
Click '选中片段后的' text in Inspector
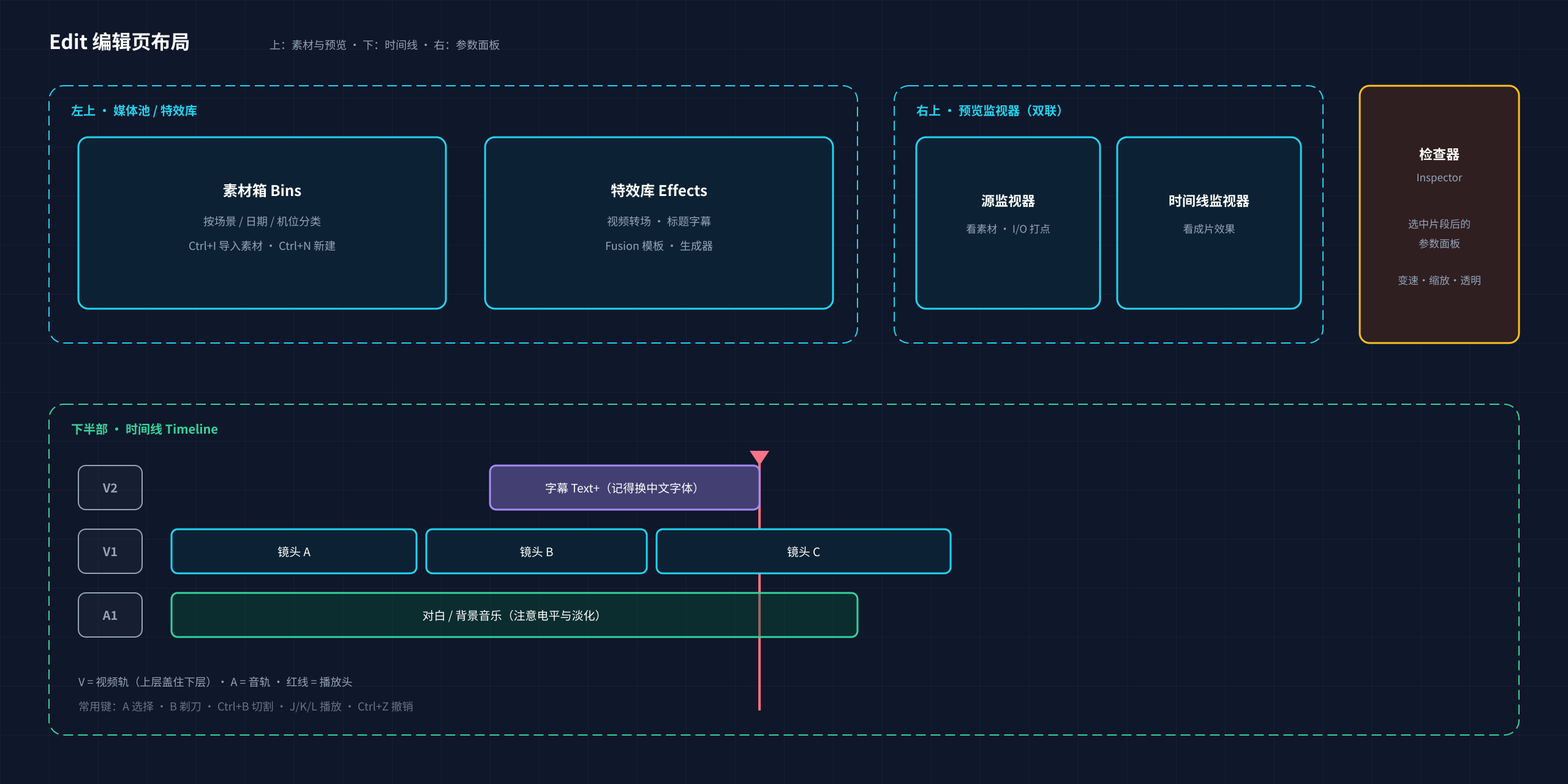click(1439, 224)
